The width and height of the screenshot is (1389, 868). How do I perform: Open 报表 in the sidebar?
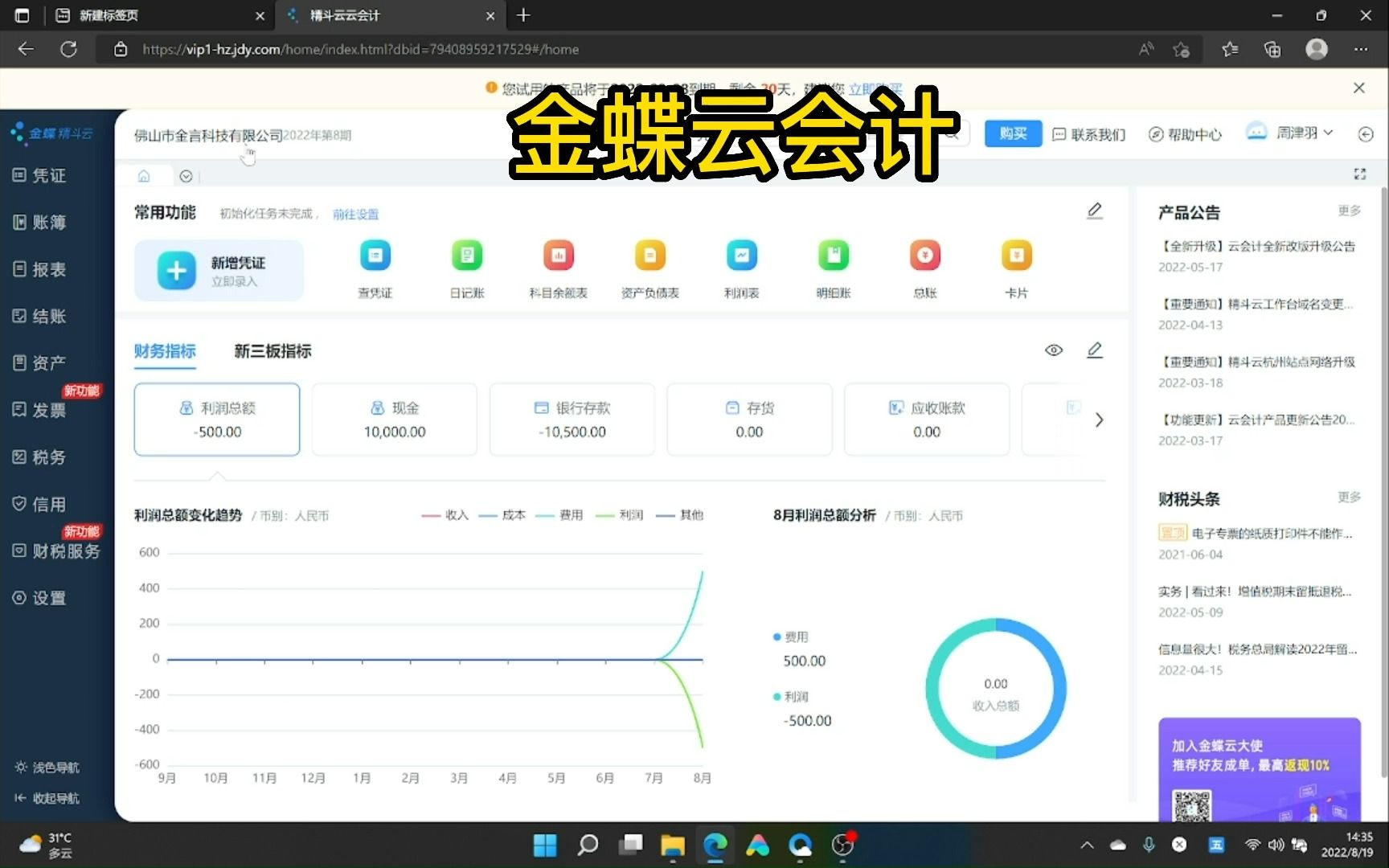tap(40, 269)
